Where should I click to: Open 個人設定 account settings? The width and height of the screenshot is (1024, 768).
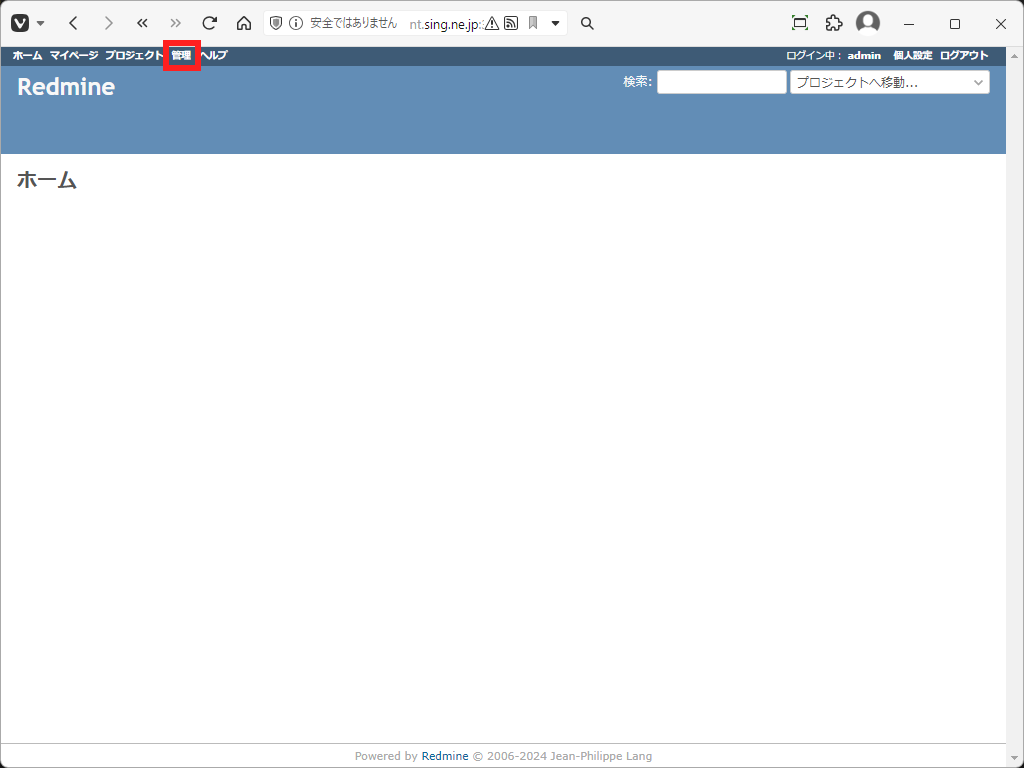tap(912, 56)
